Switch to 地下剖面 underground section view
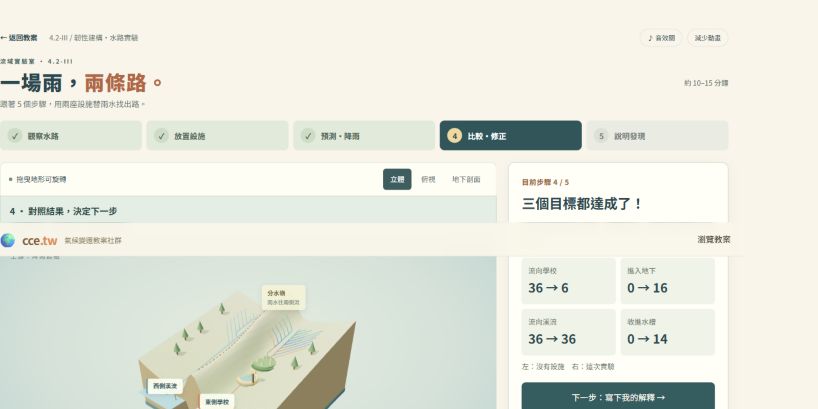Image resolution: width=818 pixels, height=409 pixels. pyautogui.click(x=466, y=179)
